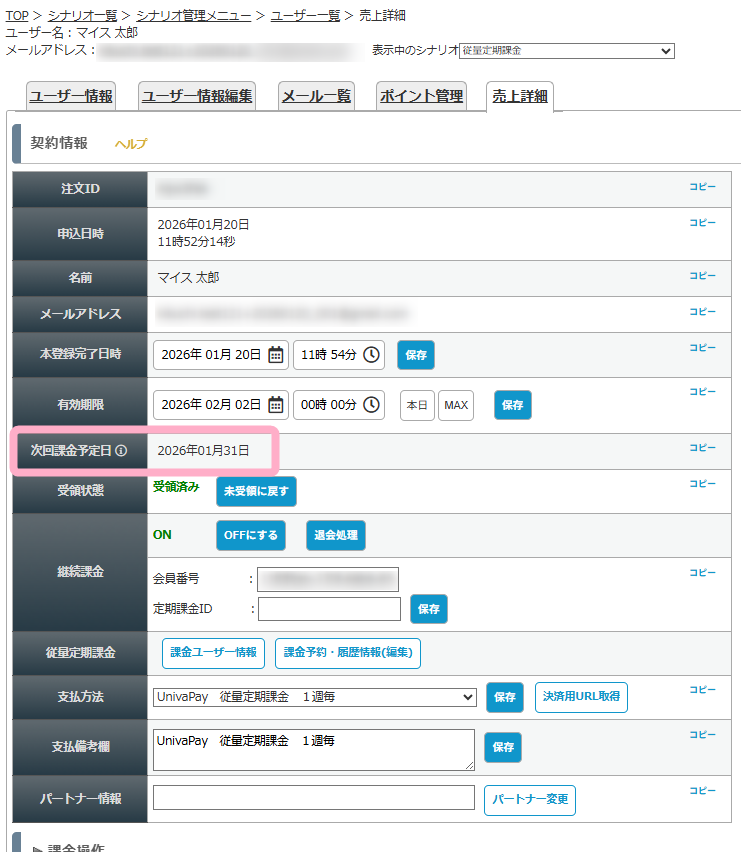This screenshot has height=852, width=741.
Task: Click the ヘルプ link beside 契約情報
Action: 131,144
